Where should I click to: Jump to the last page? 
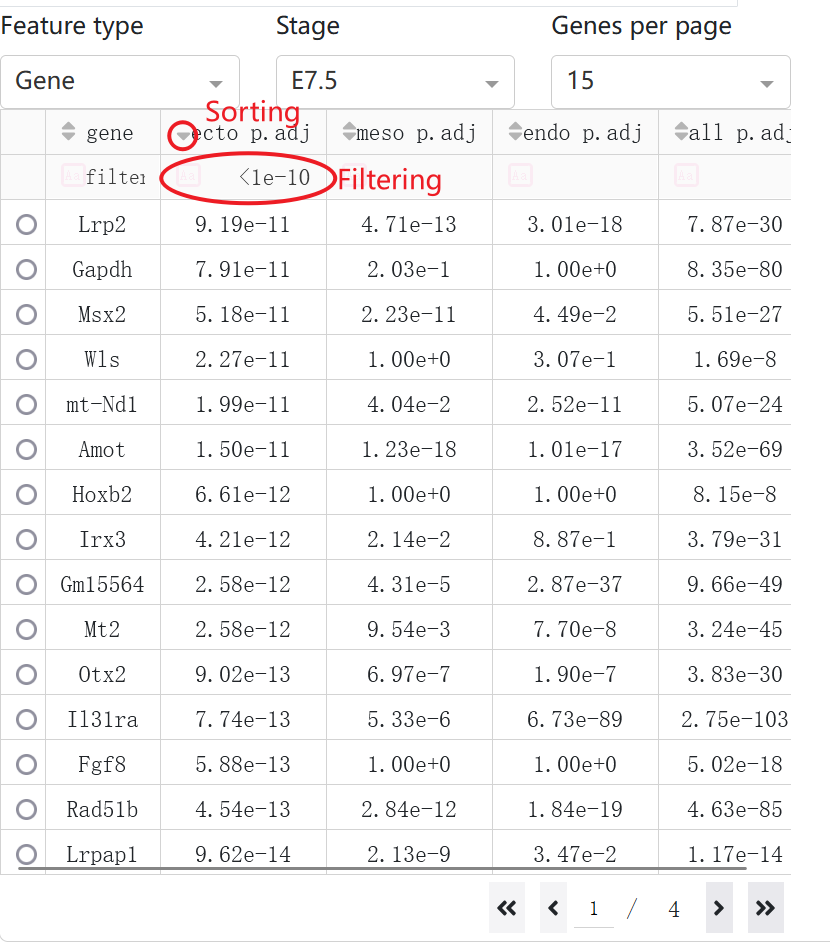click(765, 908)
